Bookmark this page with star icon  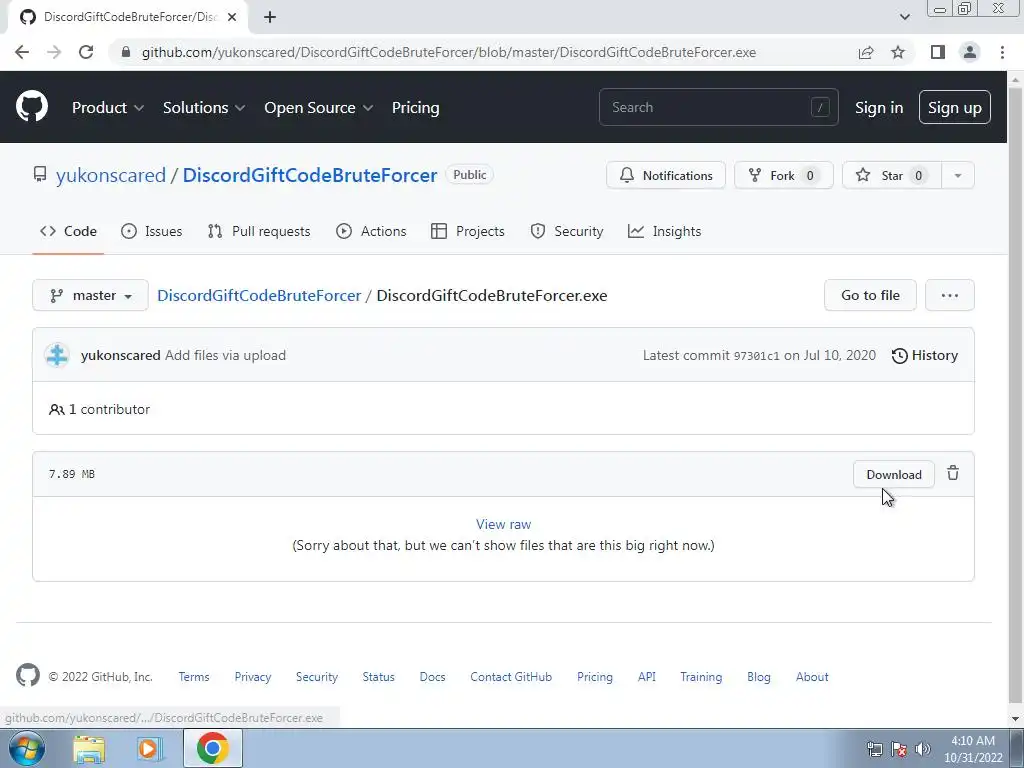[x=898, y=52]
